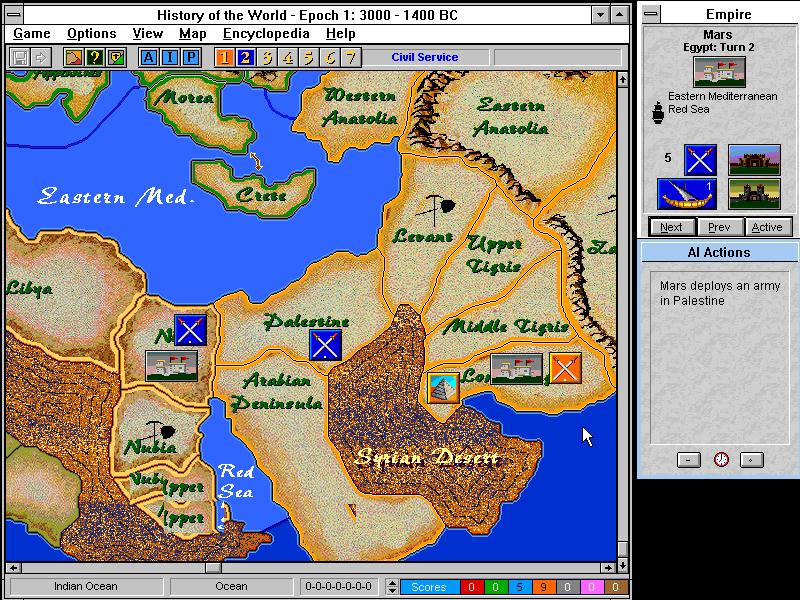Click the Scores button in status bar
The height and width of the screenshot is (600, 800).
[429, 587]
